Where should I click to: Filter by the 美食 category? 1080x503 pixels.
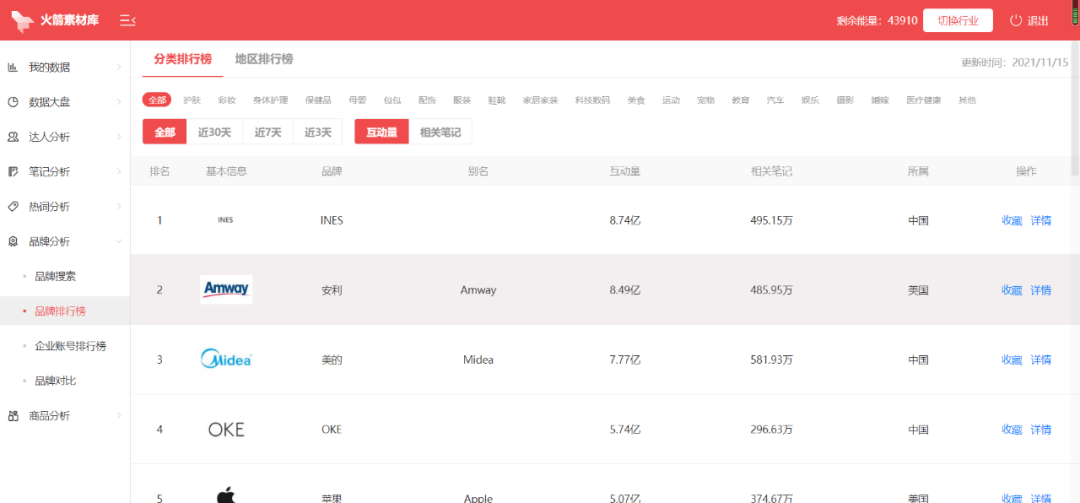click(x=636, y=100)
